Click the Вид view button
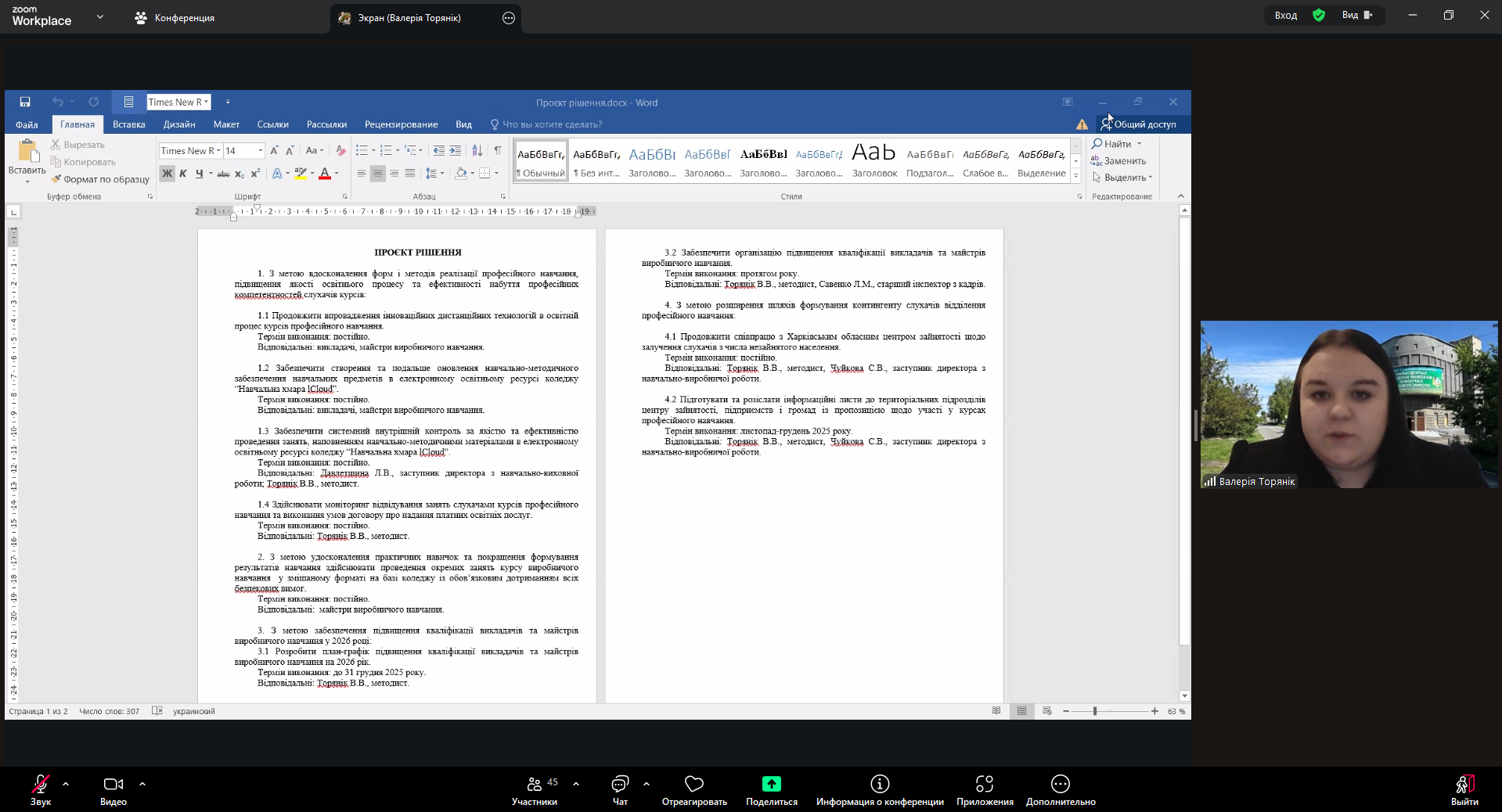Viewport: 1502px width, 812px height. pyautogui.click(x=1357, y=15)
